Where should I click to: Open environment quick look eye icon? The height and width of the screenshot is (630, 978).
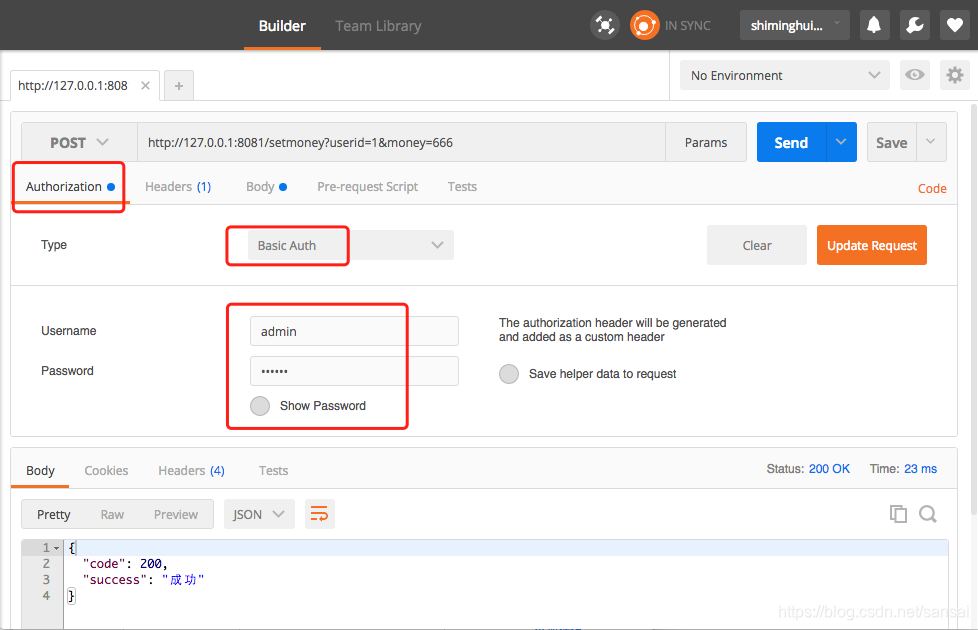click(914, 75)
